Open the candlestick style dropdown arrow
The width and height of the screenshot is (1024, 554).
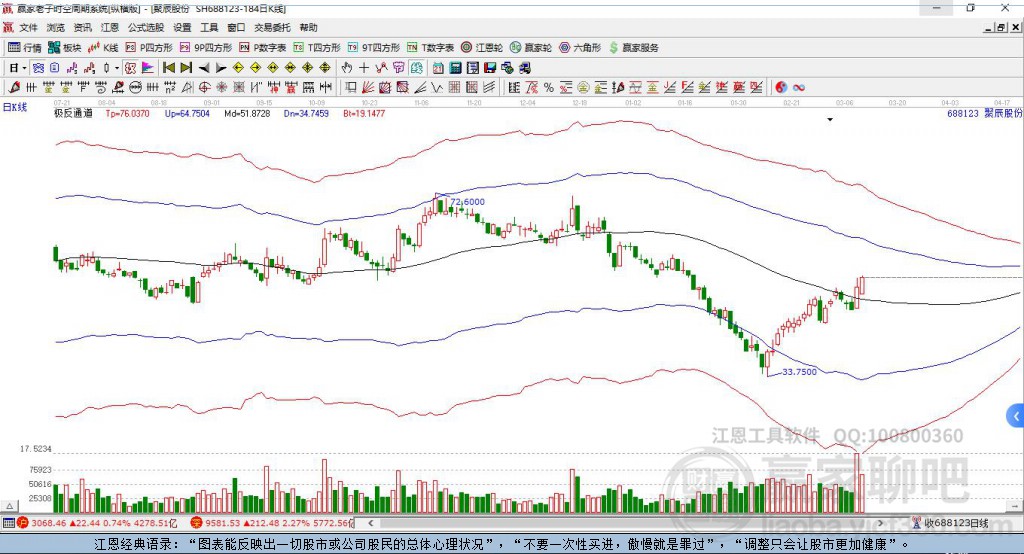pyautogui.click(x=117, y=68)
